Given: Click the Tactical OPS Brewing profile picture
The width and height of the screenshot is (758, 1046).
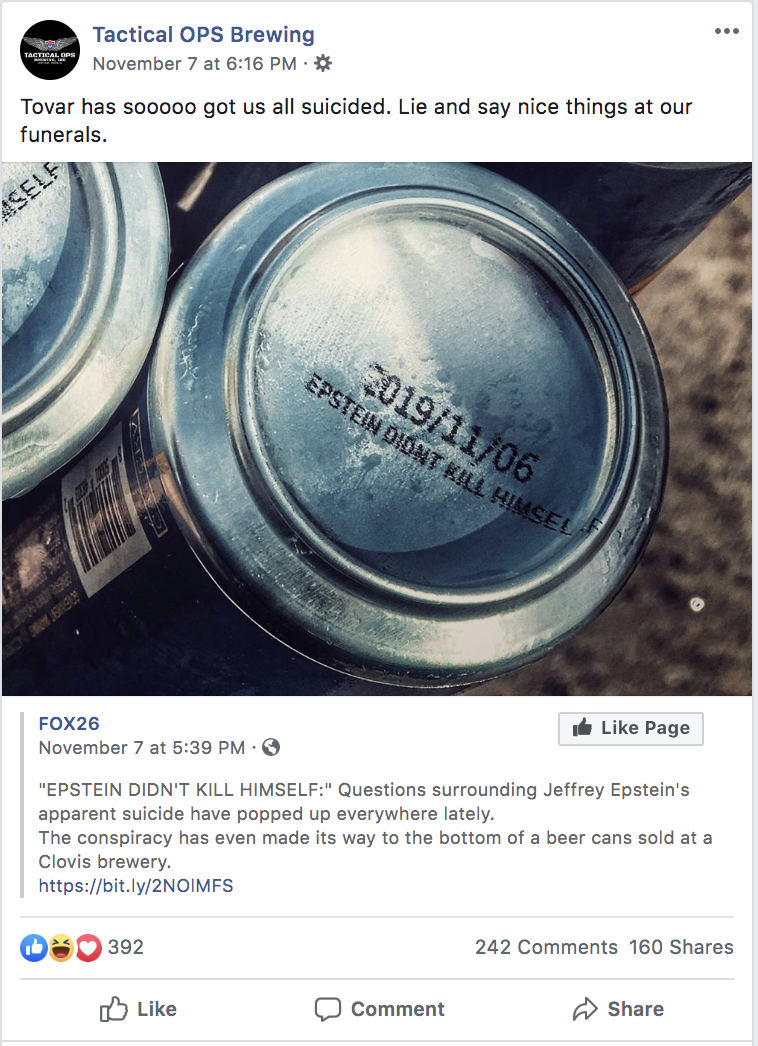Looking at the screenshot, I should pyautogui.click(x=50, y=50).
